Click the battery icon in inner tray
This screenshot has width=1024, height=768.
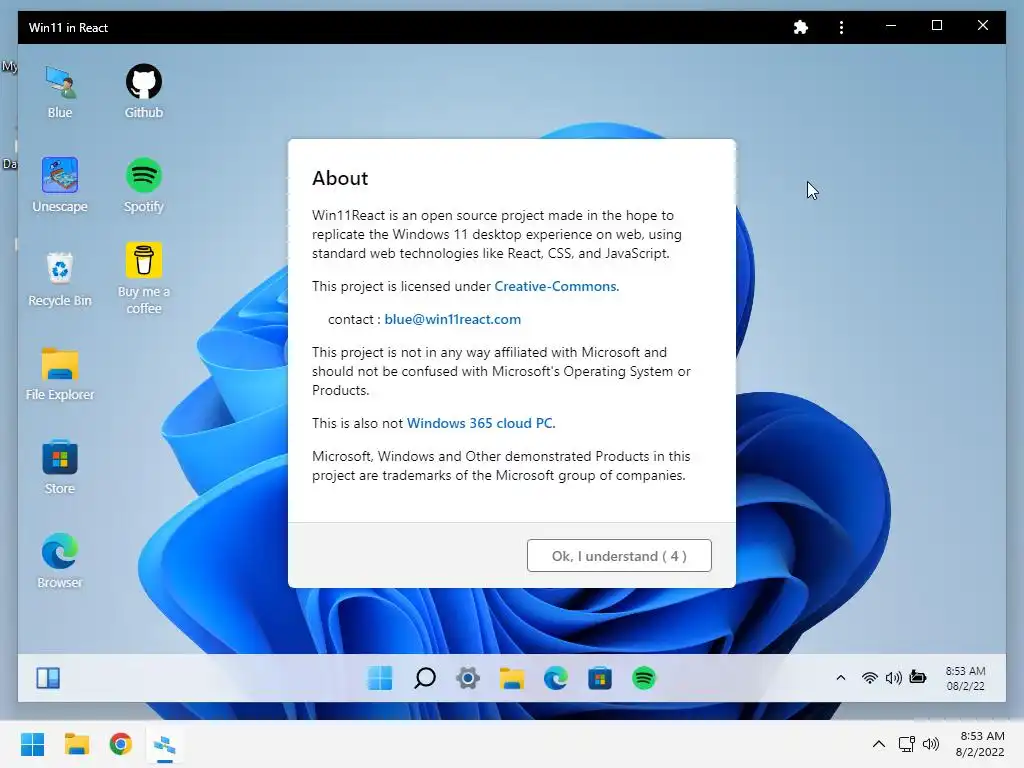coord(918,678)
